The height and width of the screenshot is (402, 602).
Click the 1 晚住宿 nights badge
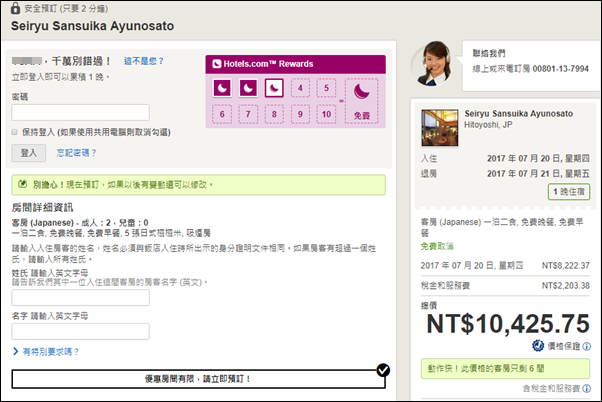pos(569,192)
